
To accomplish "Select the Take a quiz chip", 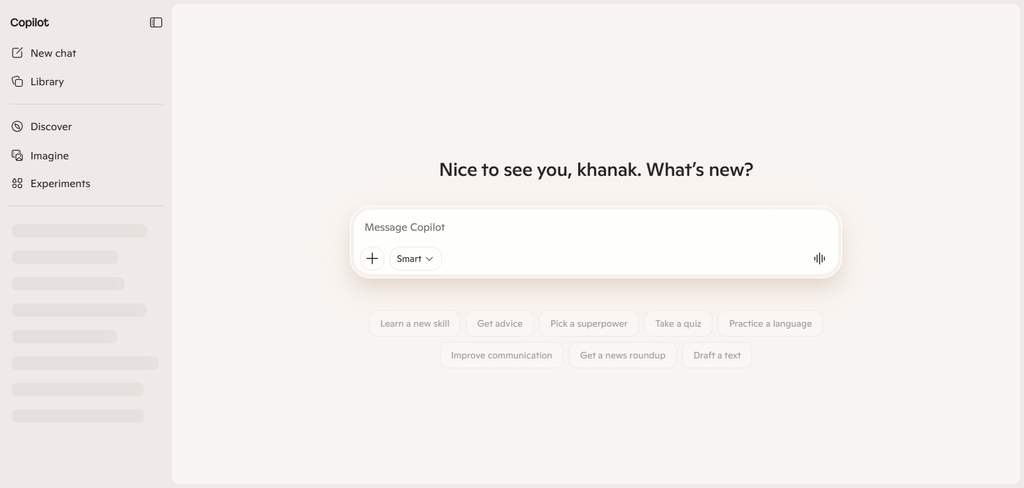I will point(678,323).
